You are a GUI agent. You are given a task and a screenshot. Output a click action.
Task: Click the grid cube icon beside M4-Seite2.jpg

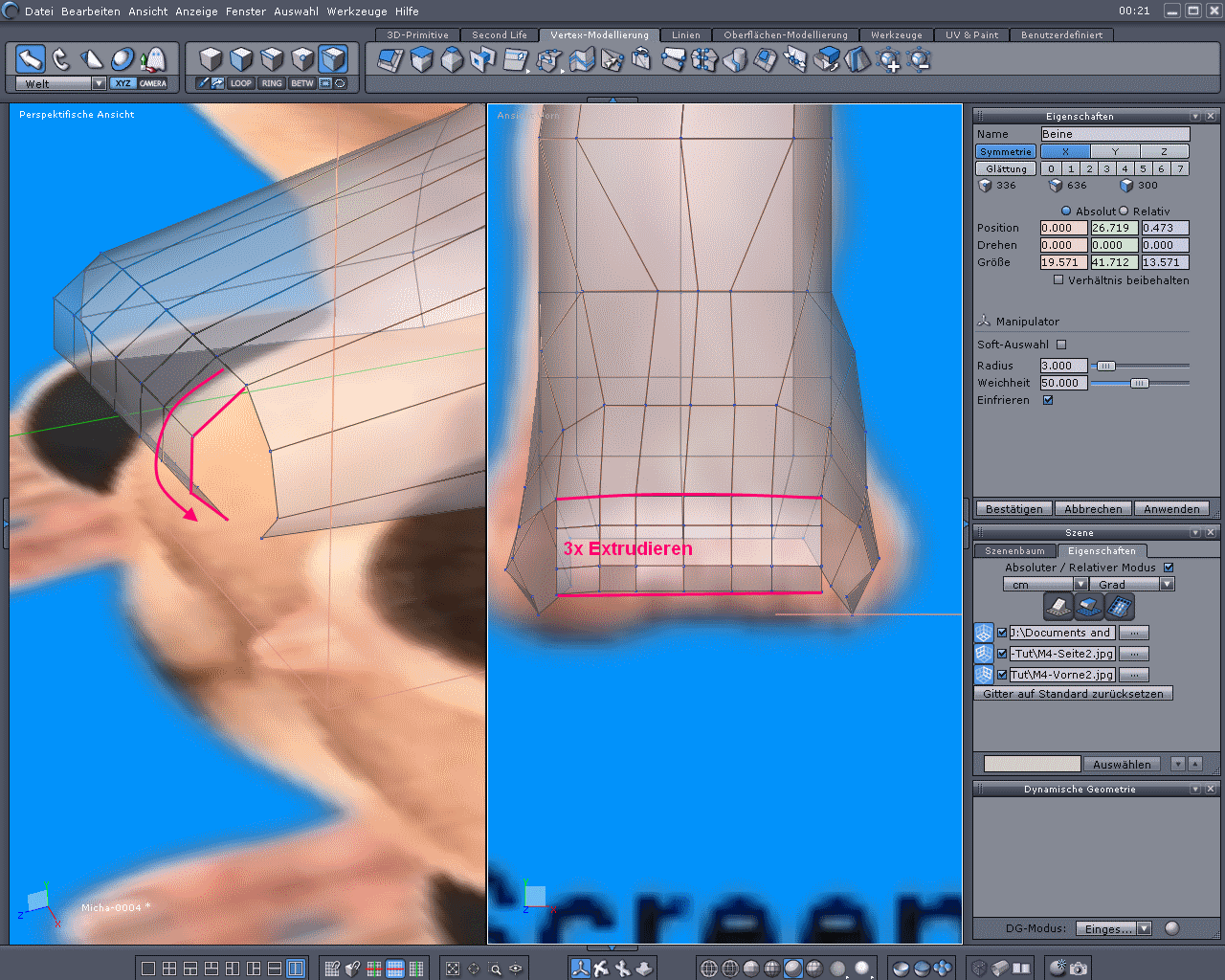coord(983,654)
